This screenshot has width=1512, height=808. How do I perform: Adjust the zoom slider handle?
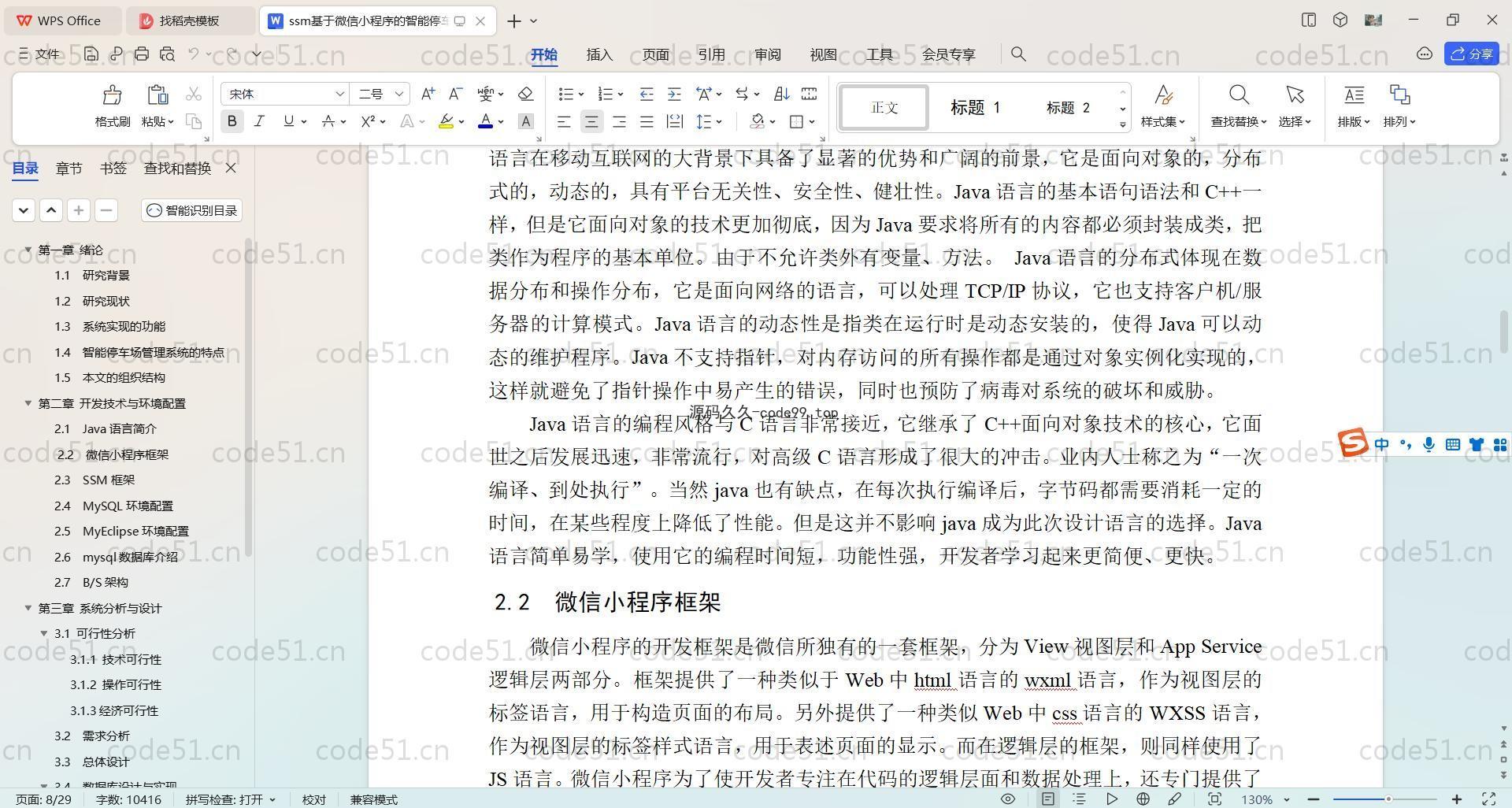1388,799
